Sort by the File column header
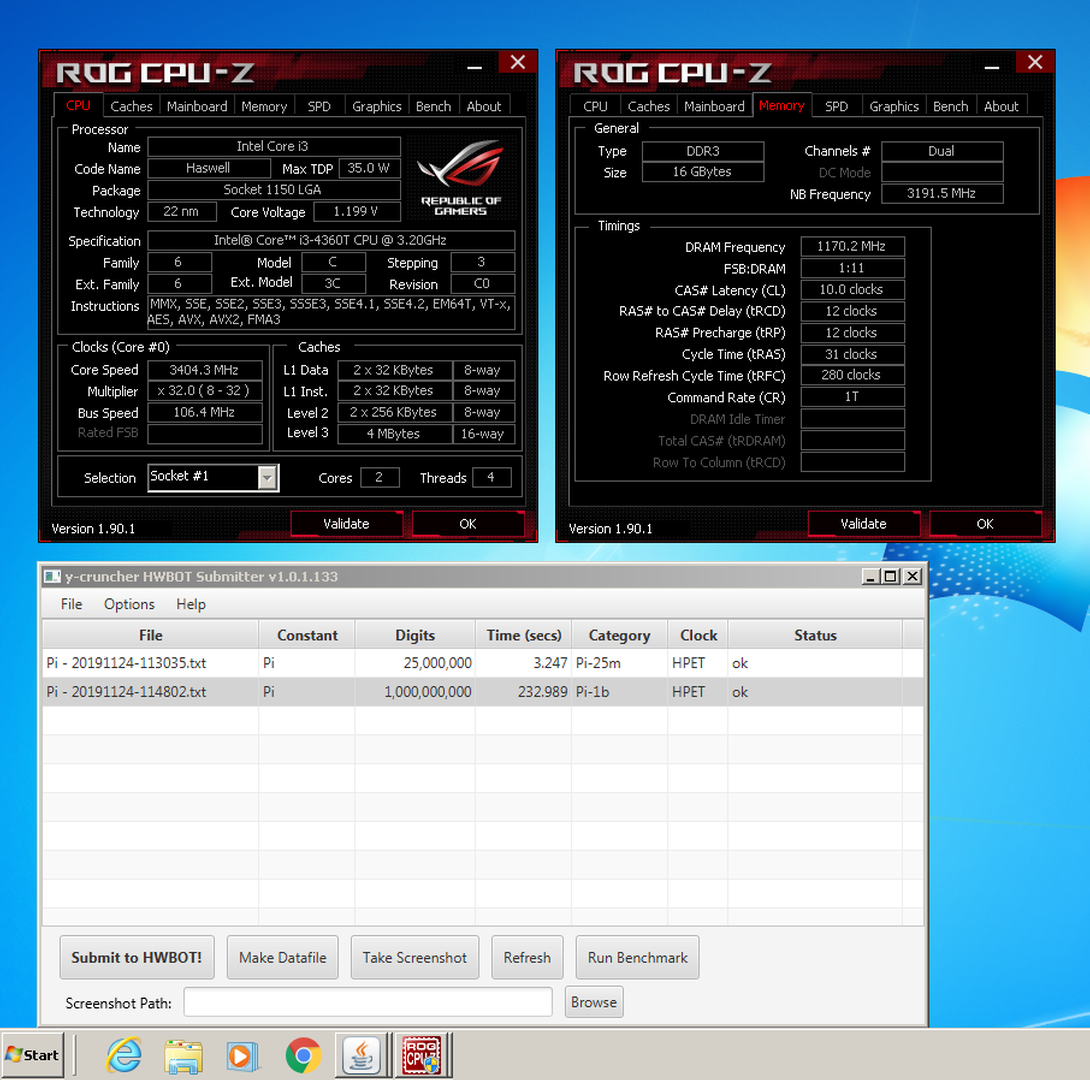The height and width of the screenshot is (1080, 1090). [x=150, y=635]
